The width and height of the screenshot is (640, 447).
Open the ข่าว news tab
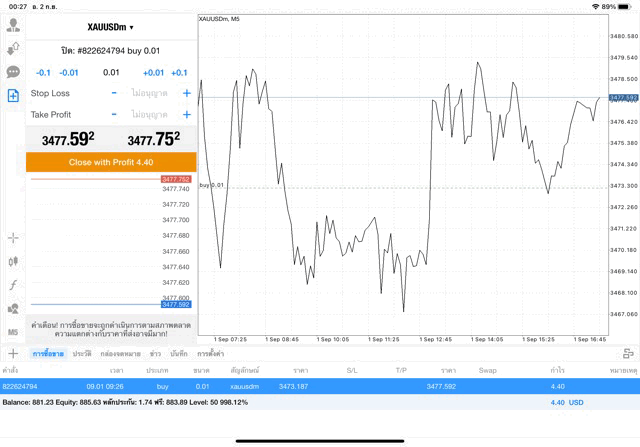[x=155, y=354]
